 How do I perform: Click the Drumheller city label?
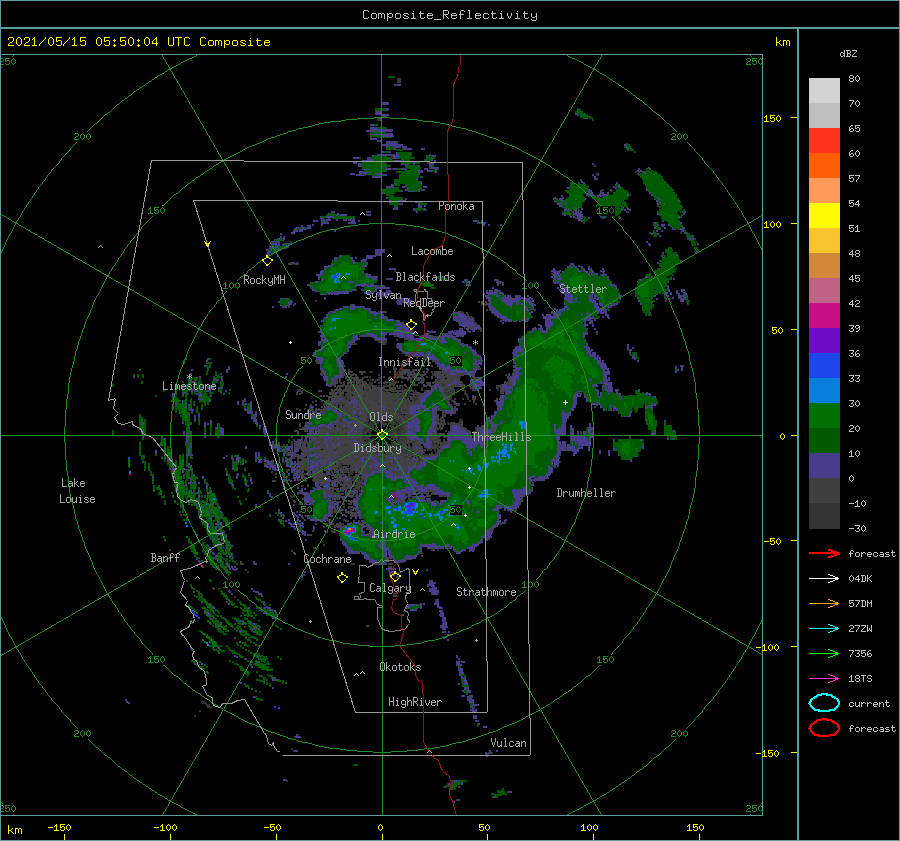pos(586,493)
